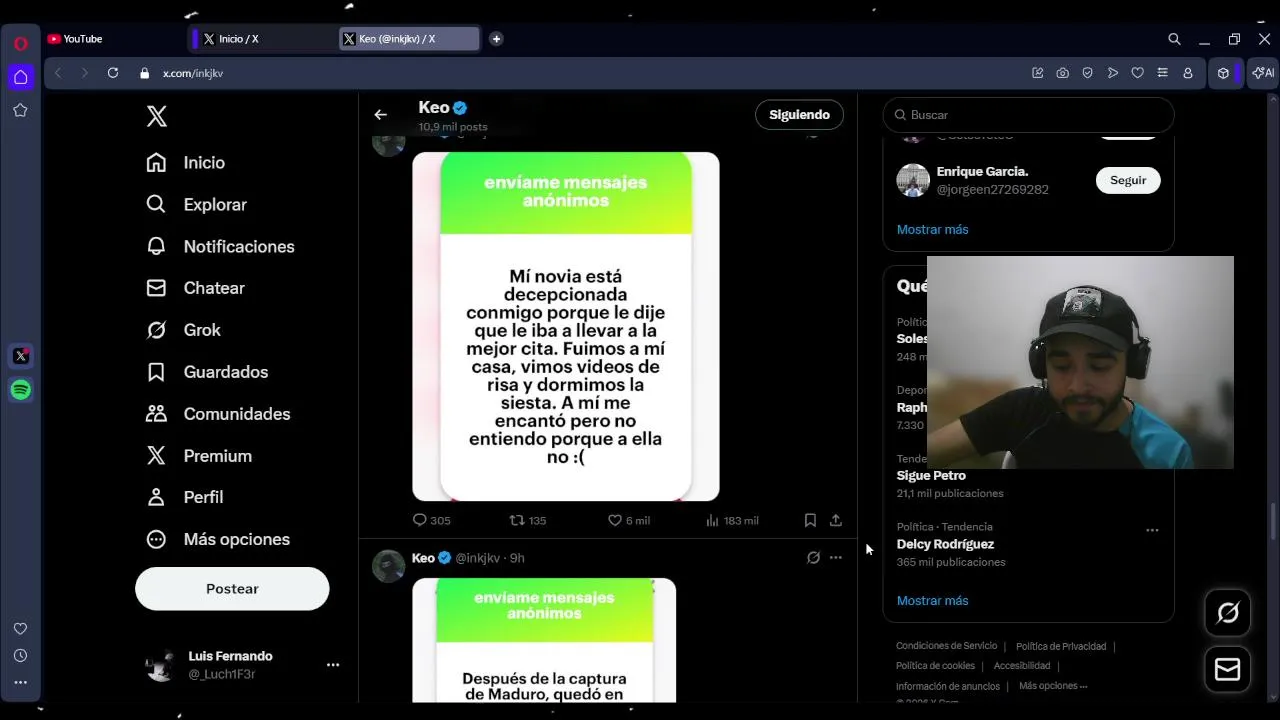Click the Postear button

(232, 589)
